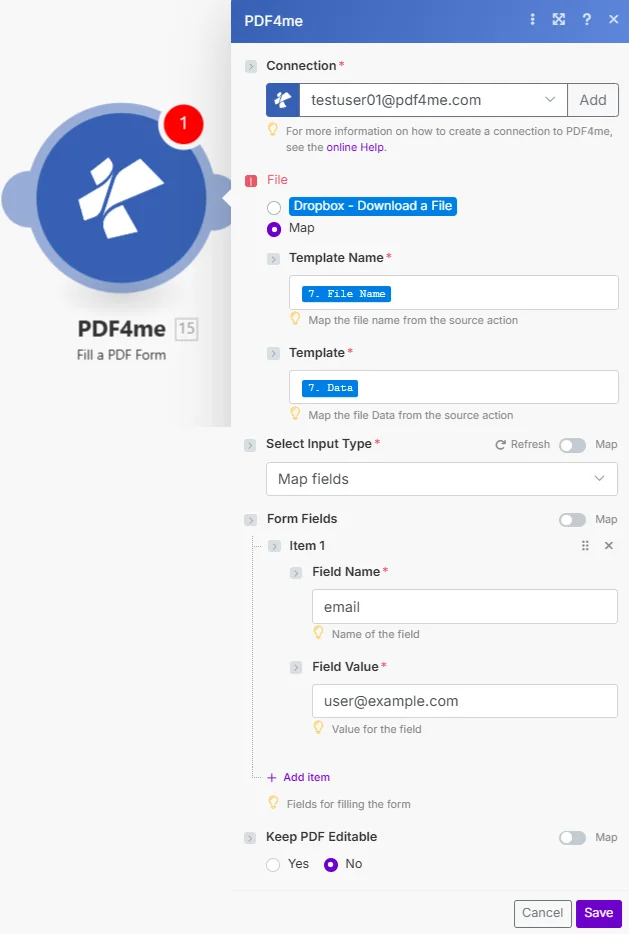Image resolution: width=629 pixels, height=934 pixels.
Task: Click the Field Value input user@example.com
Action: coord(465,702)
